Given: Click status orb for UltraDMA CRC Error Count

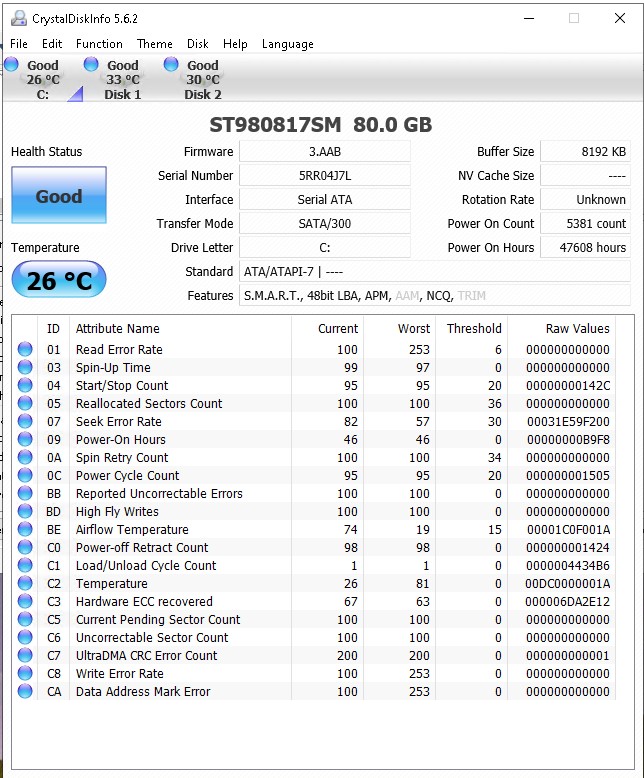Looking at the screenshot, I should [25, 655].
